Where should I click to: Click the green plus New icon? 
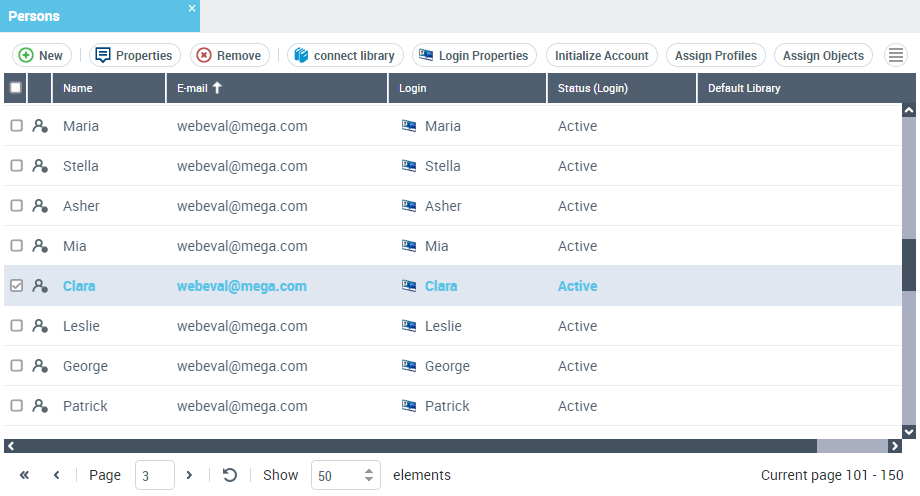(x=26, y=56)
